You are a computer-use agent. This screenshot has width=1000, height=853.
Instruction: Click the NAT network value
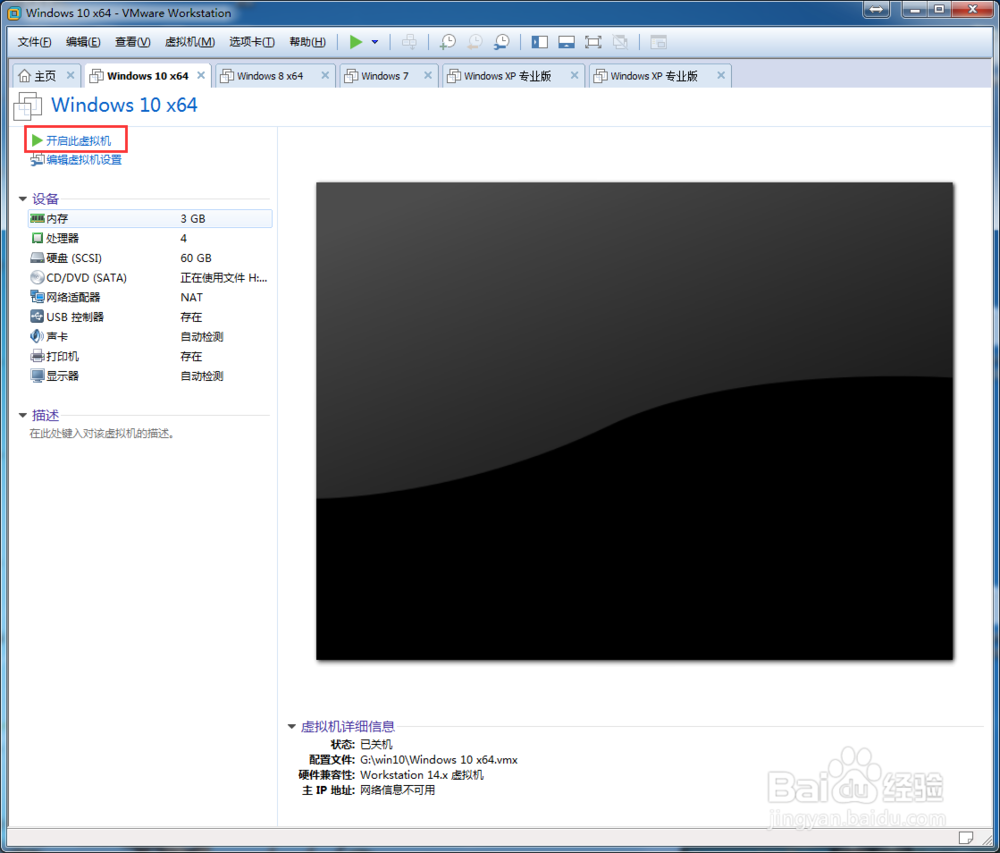pyautogui.click(x=191, y=298)
